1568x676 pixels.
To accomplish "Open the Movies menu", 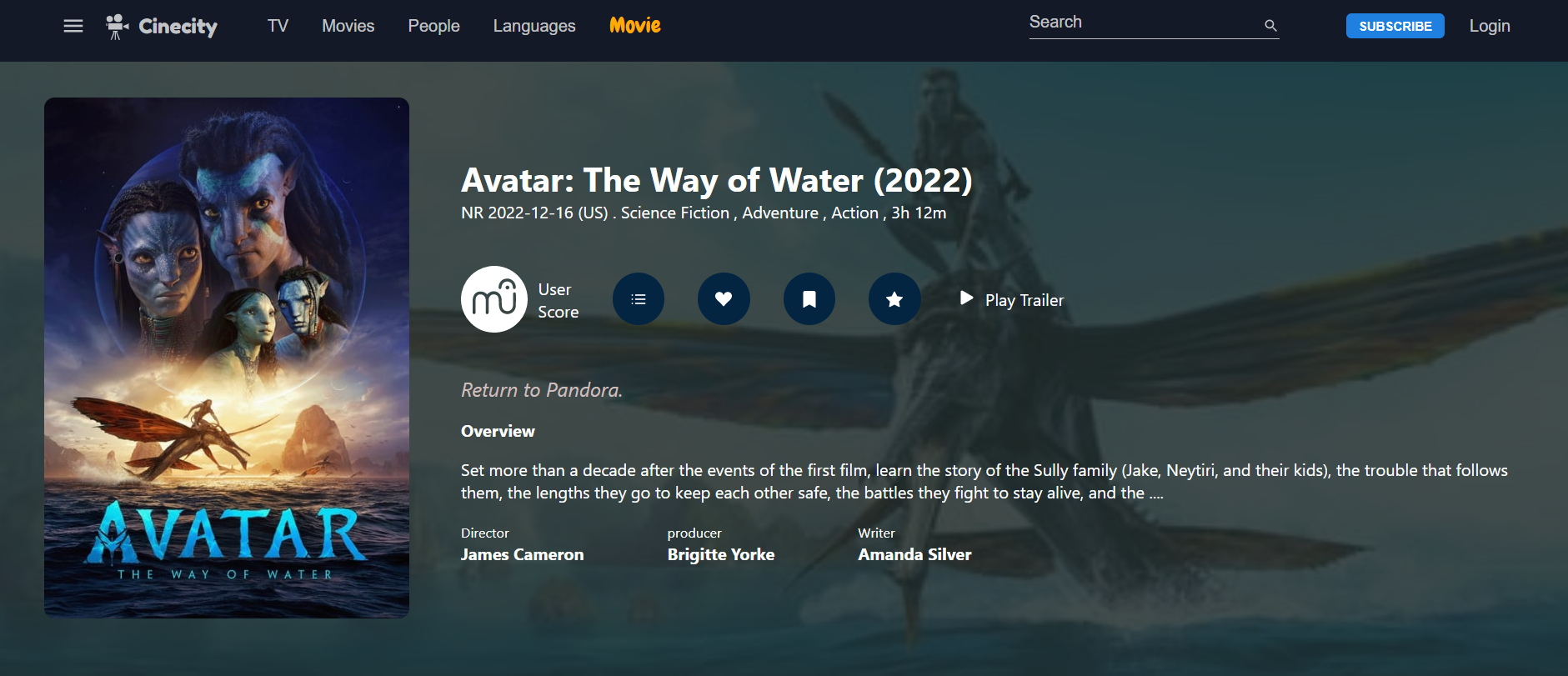I will click(x=348, y=26).
